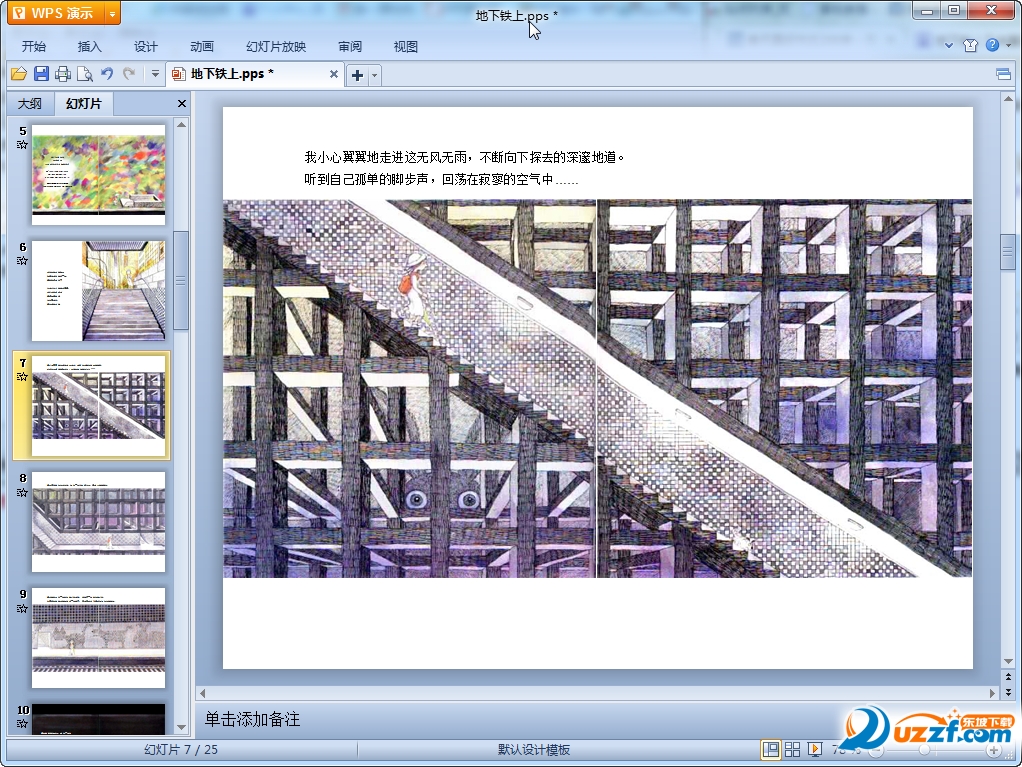The height and width of the screenshot is (767, 1022).
Task: Click the staircase illustration on the slide
Action: pos(597,388)
